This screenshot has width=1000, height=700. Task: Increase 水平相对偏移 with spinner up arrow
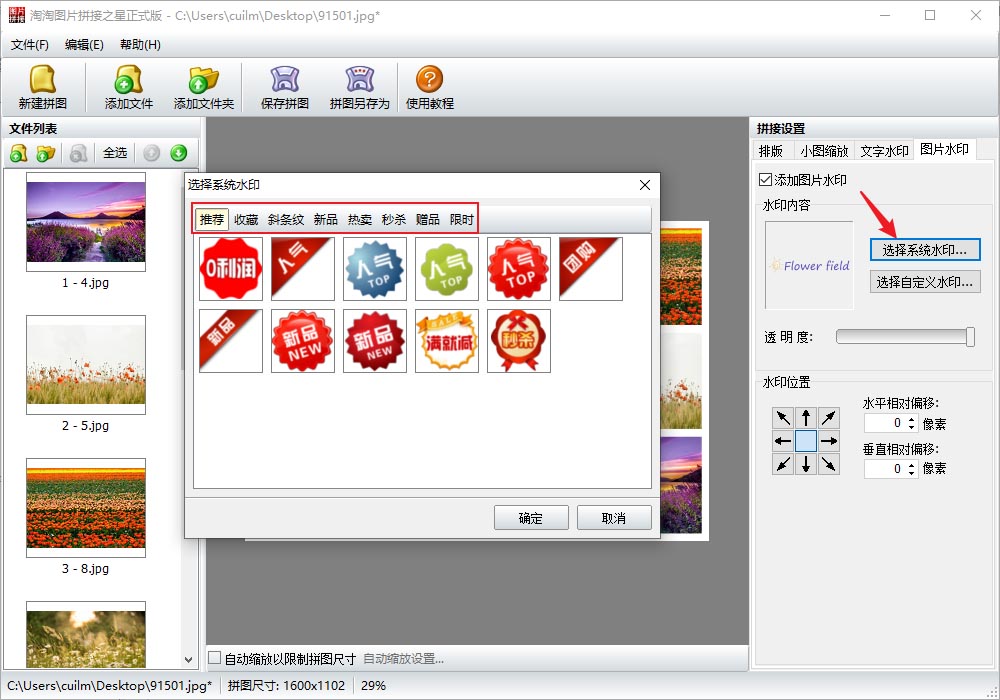(x=911, y=419)
